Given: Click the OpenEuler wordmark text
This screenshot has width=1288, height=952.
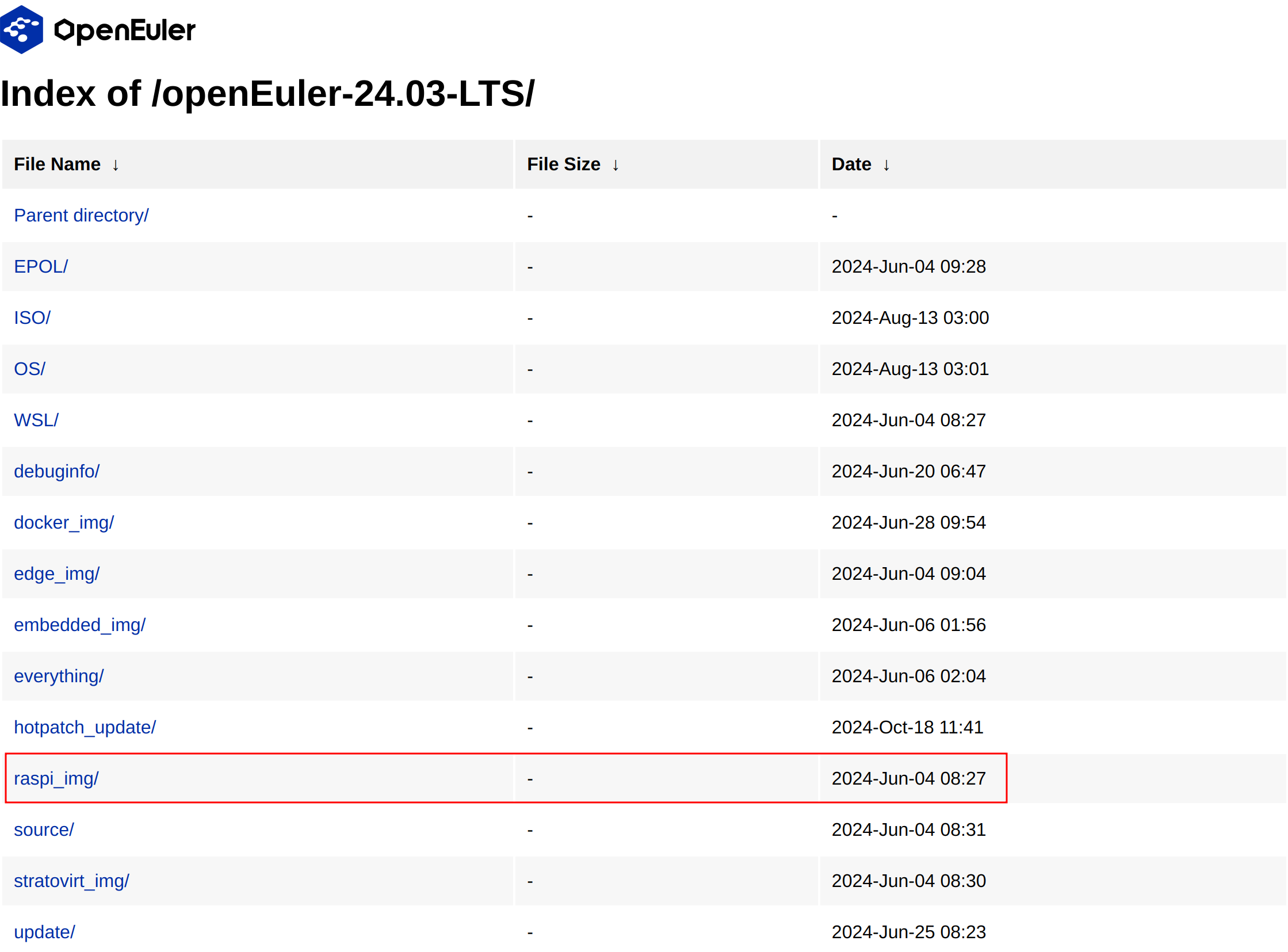Looking at the screenshot, I should [x=124, y=30].
